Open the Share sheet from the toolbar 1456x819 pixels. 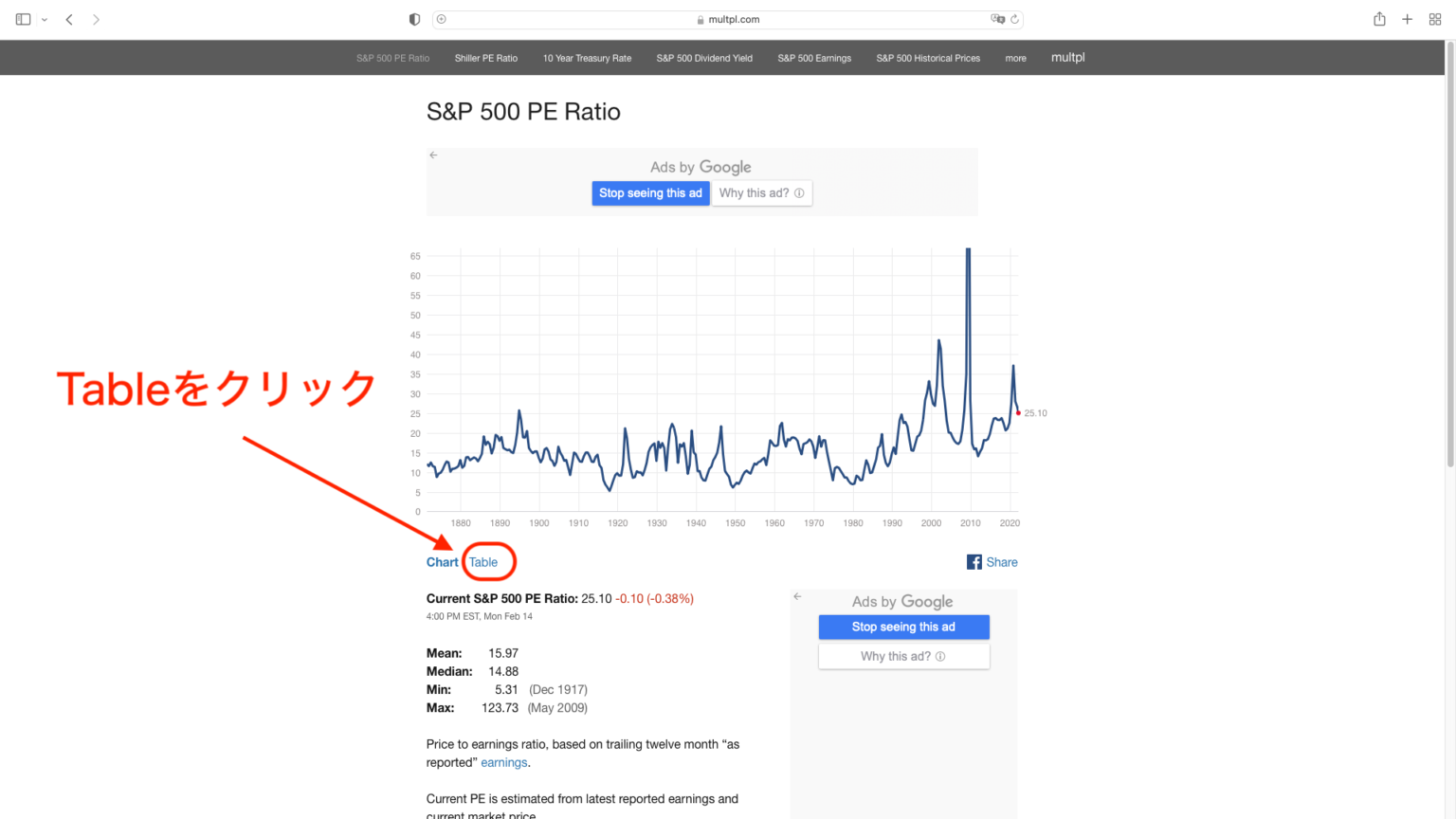pos(1379,18)
